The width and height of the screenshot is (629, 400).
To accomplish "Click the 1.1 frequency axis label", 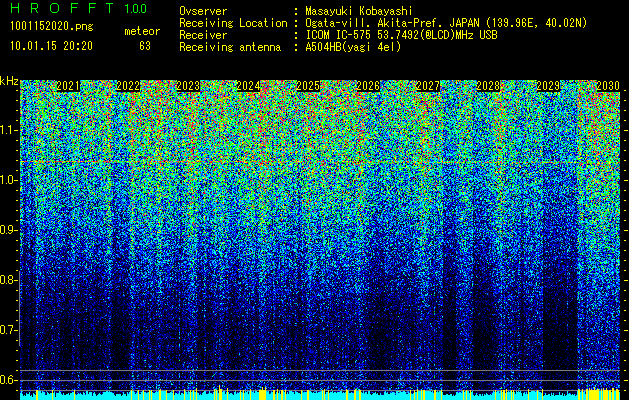I will [8, 130].
